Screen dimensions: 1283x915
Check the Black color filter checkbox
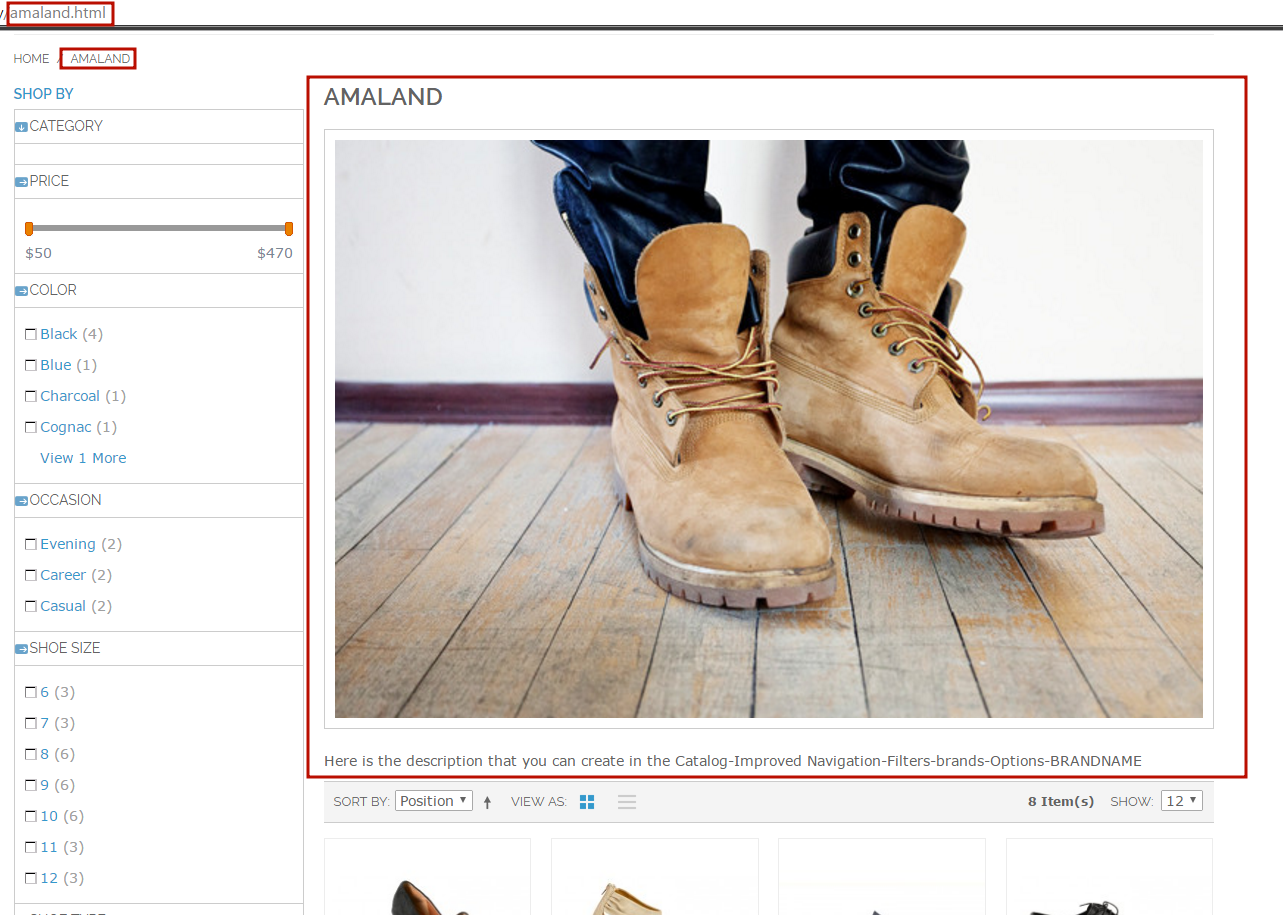coord(30,334)
